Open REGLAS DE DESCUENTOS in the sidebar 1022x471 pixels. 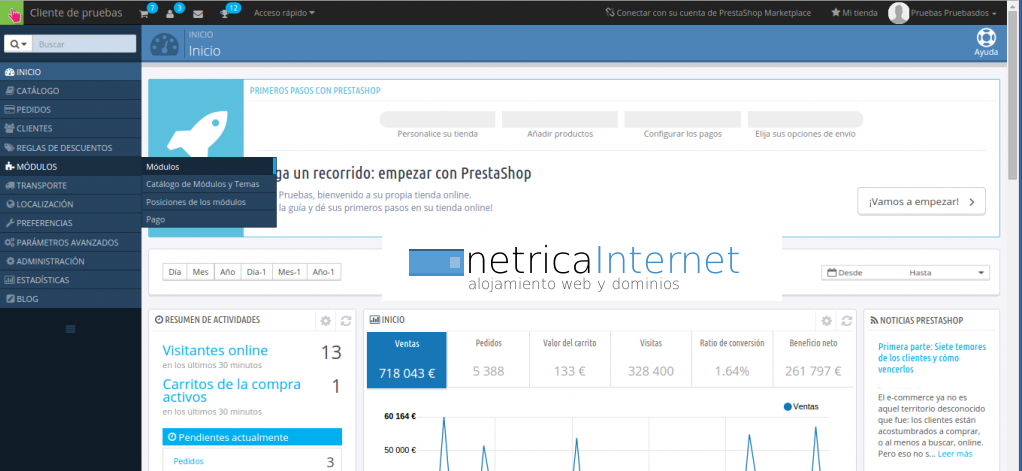pos(70,148)
